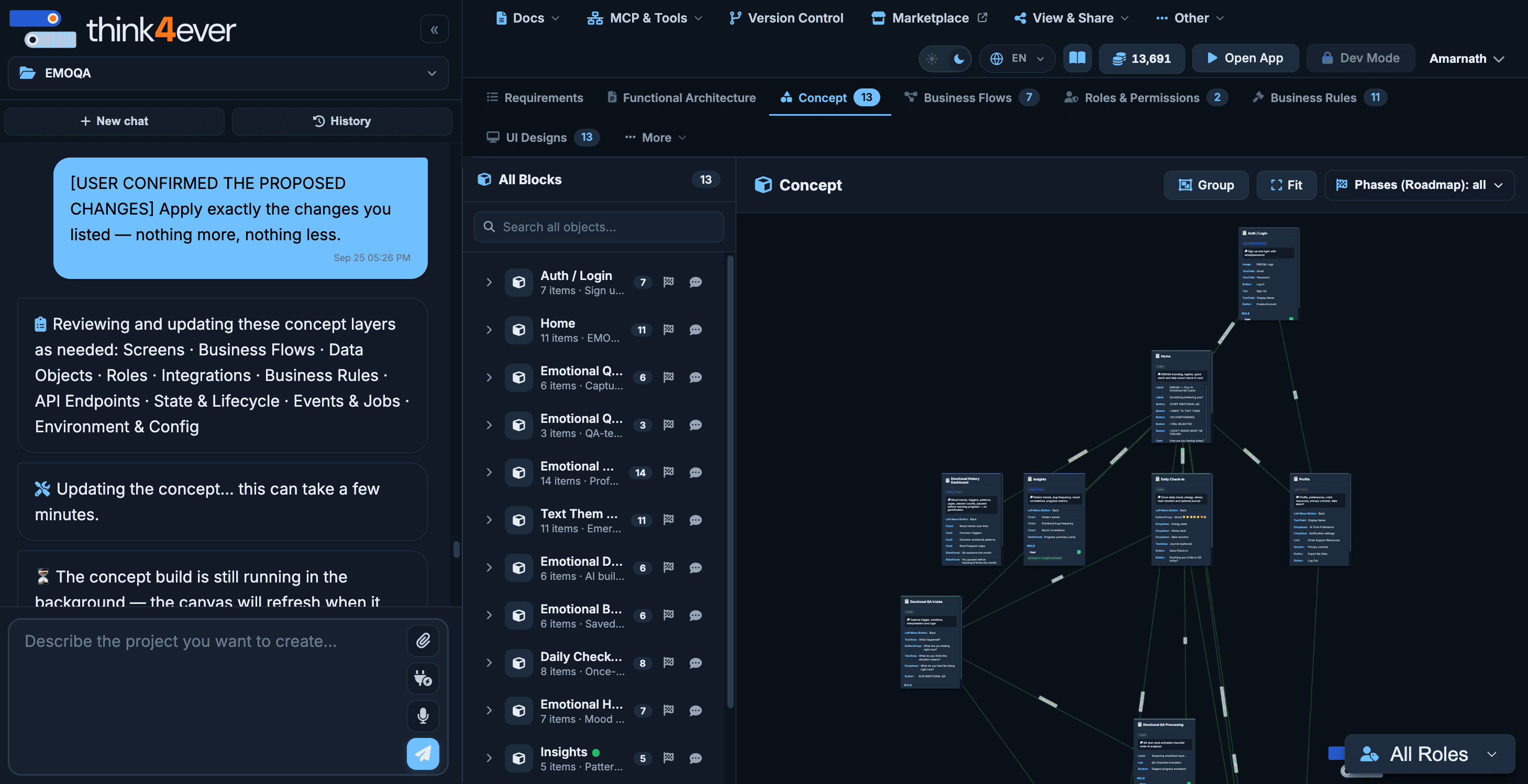Viewport: 1528px width, 784px height.
Task: Switch to the Roles & Permissions tab
Action: (x=1146, y=97)
